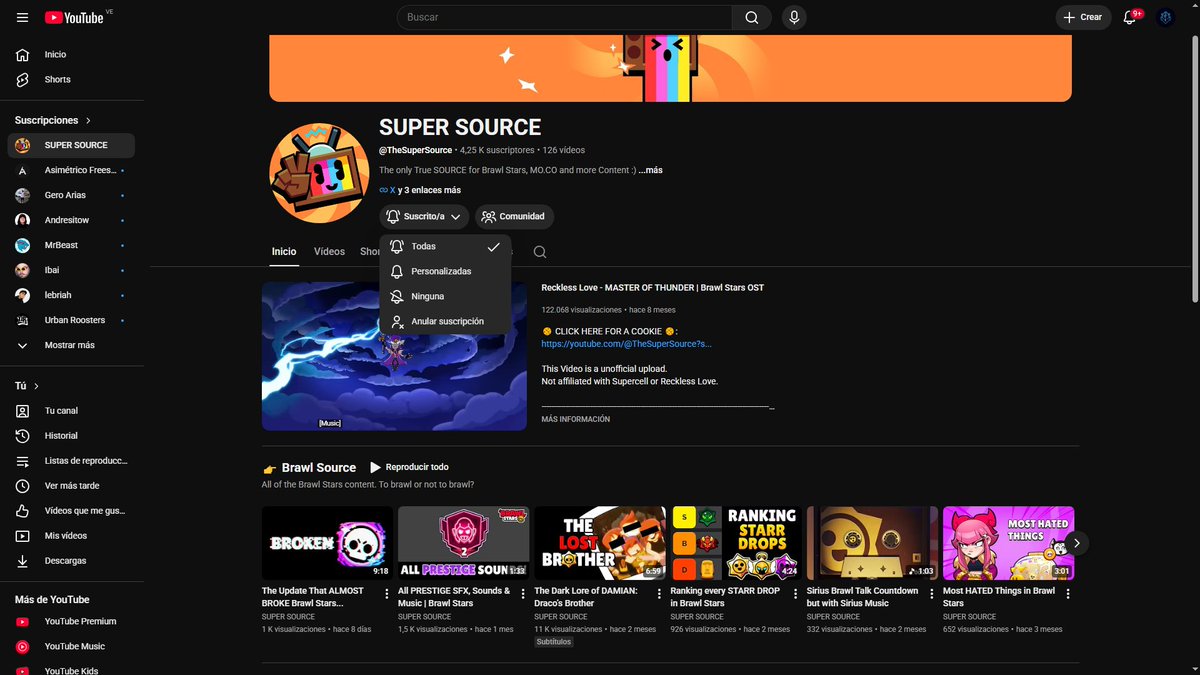This screenshot has width=1200, height=675.
Task: Open Brawl Source playlist title
Action: [319, 467]
